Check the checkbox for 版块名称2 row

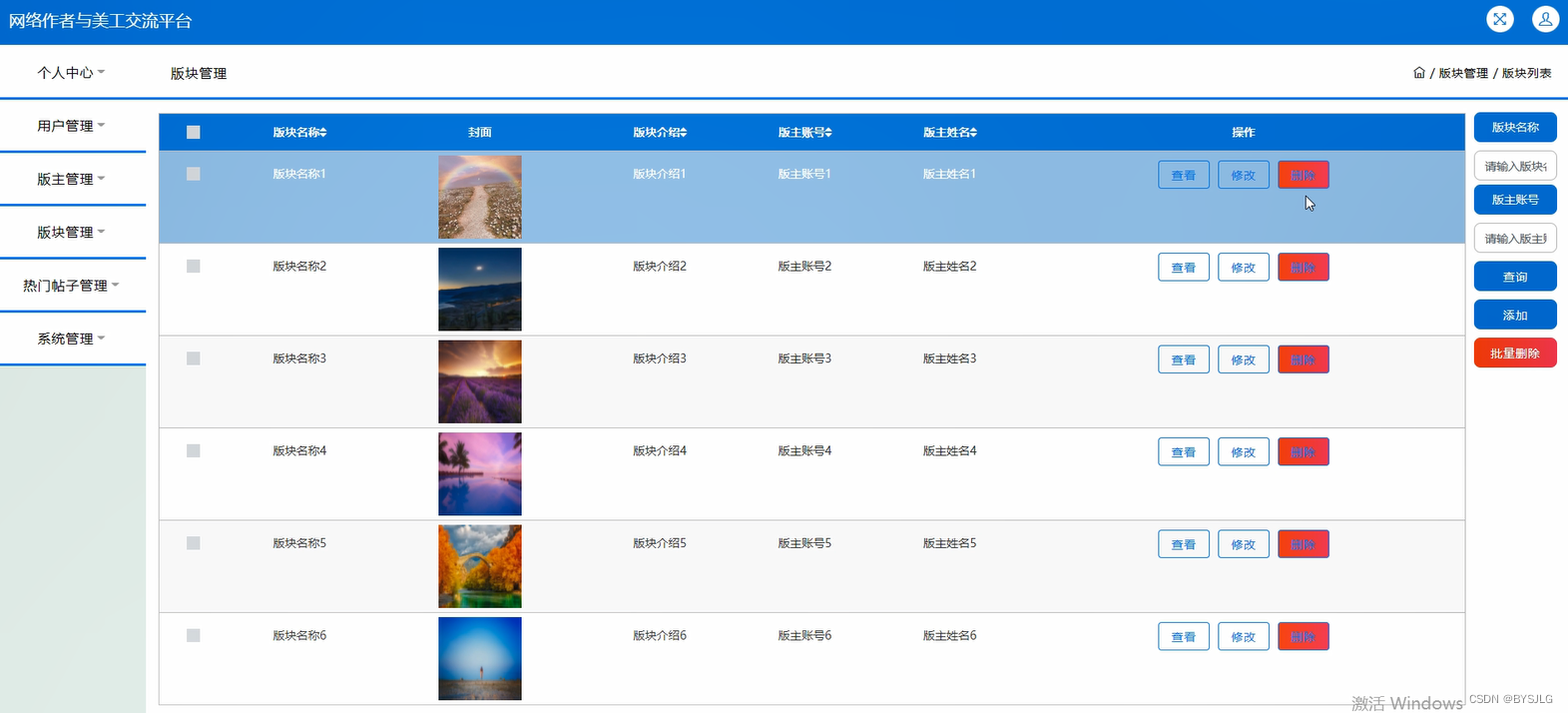point(194,267)
